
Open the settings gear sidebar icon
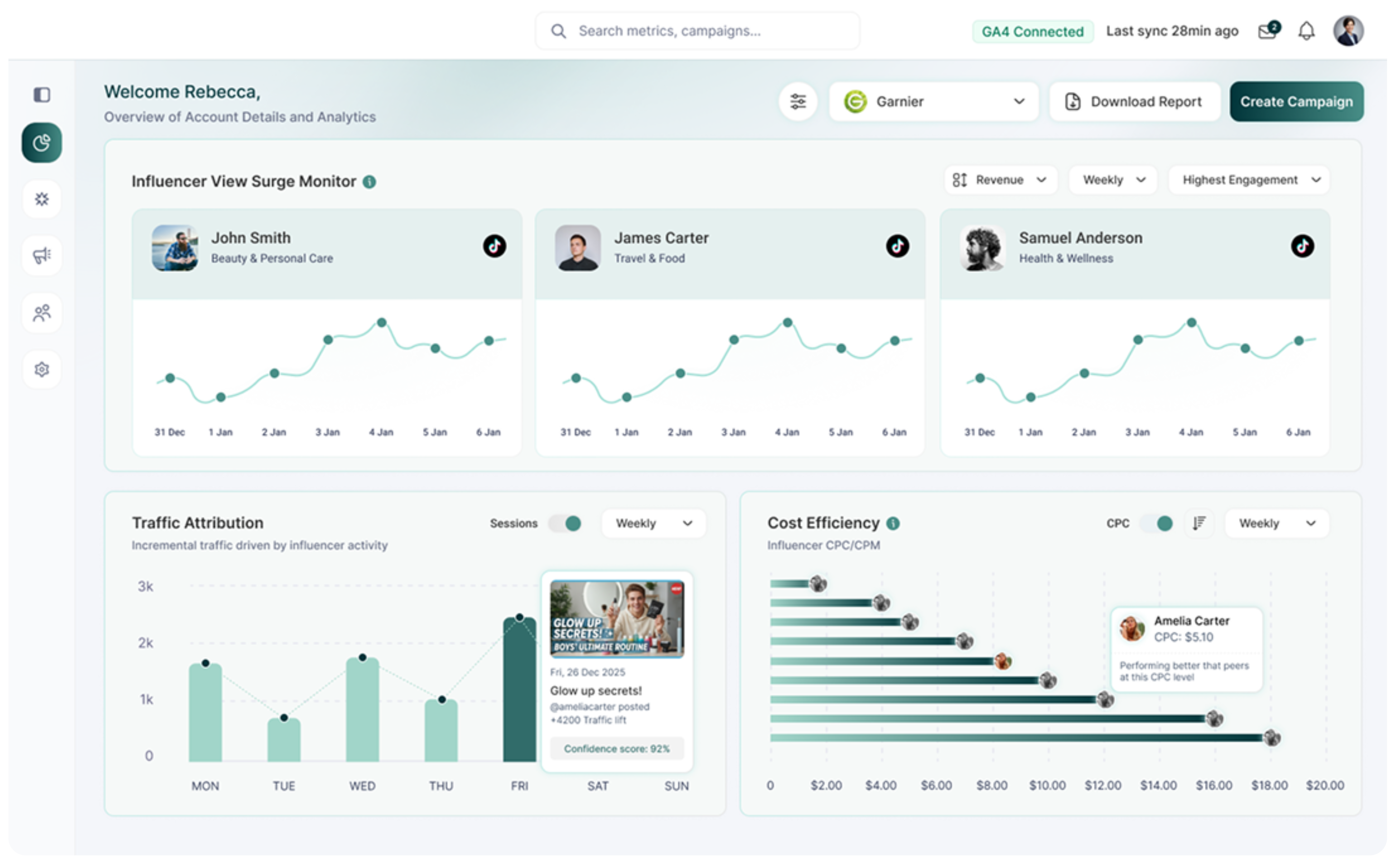point(42,369)
